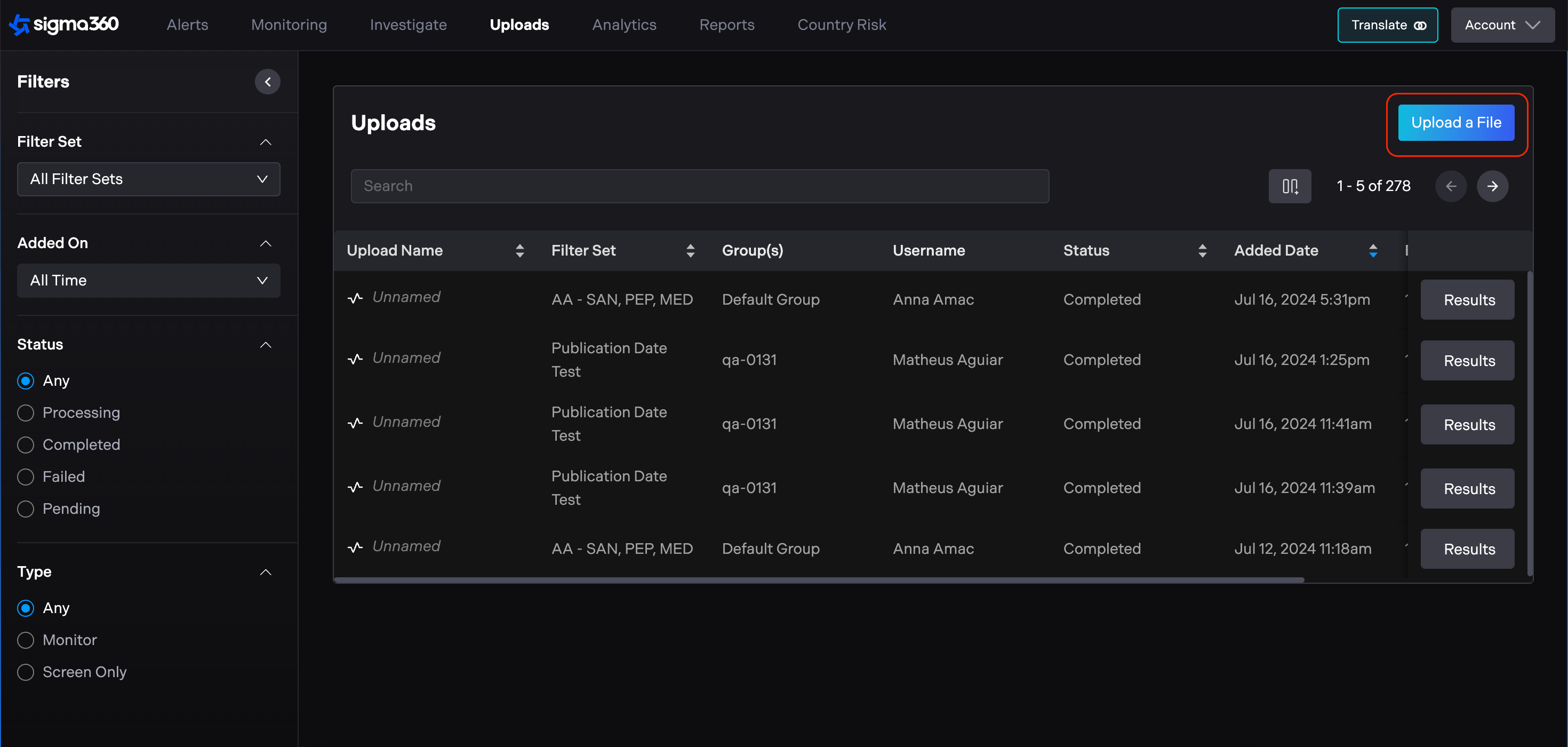Sort by Upload Name column arrows

[x=519, y=250]
